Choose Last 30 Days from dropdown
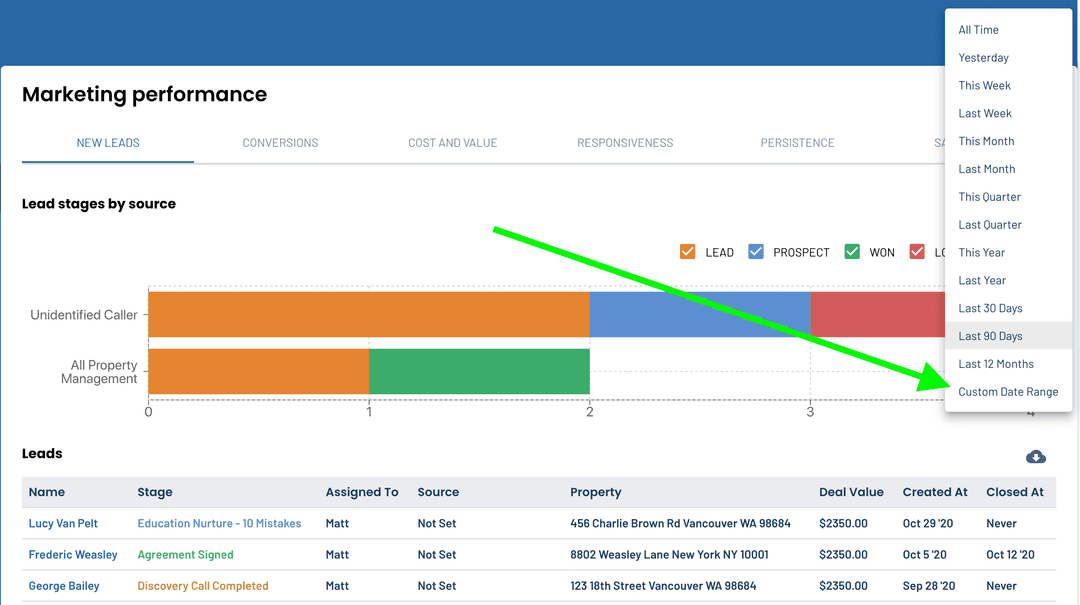The height and width of the screenshot is (605, 1080). coord(990,308)
